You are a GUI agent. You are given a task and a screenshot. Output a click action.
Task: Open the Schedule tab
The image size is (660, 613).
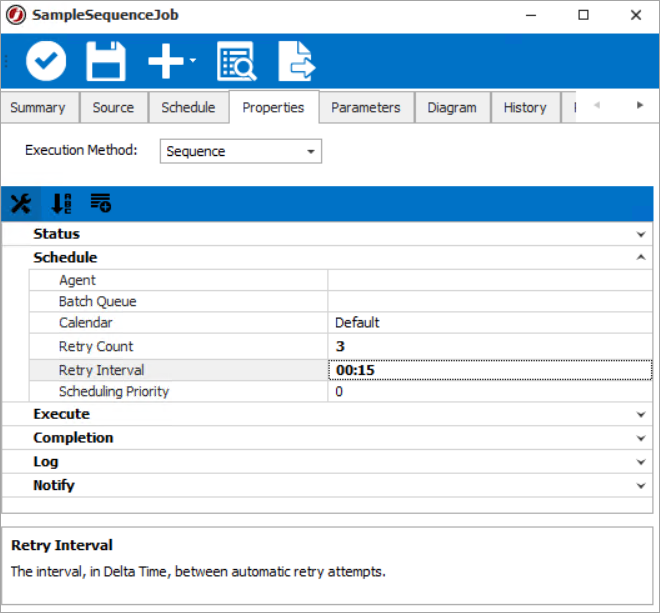pyautogui.click(x=188, y=108)
